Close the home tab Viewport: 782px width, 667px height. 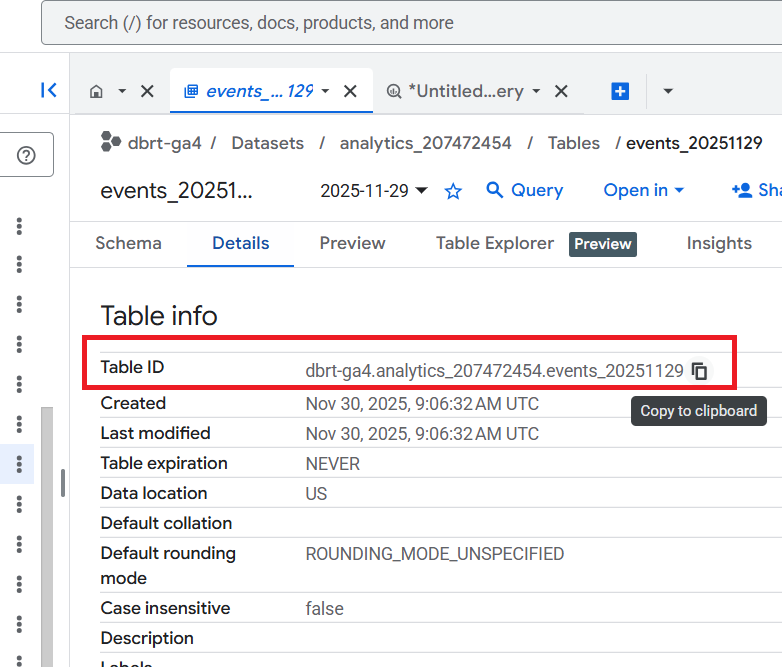point(147,91)
